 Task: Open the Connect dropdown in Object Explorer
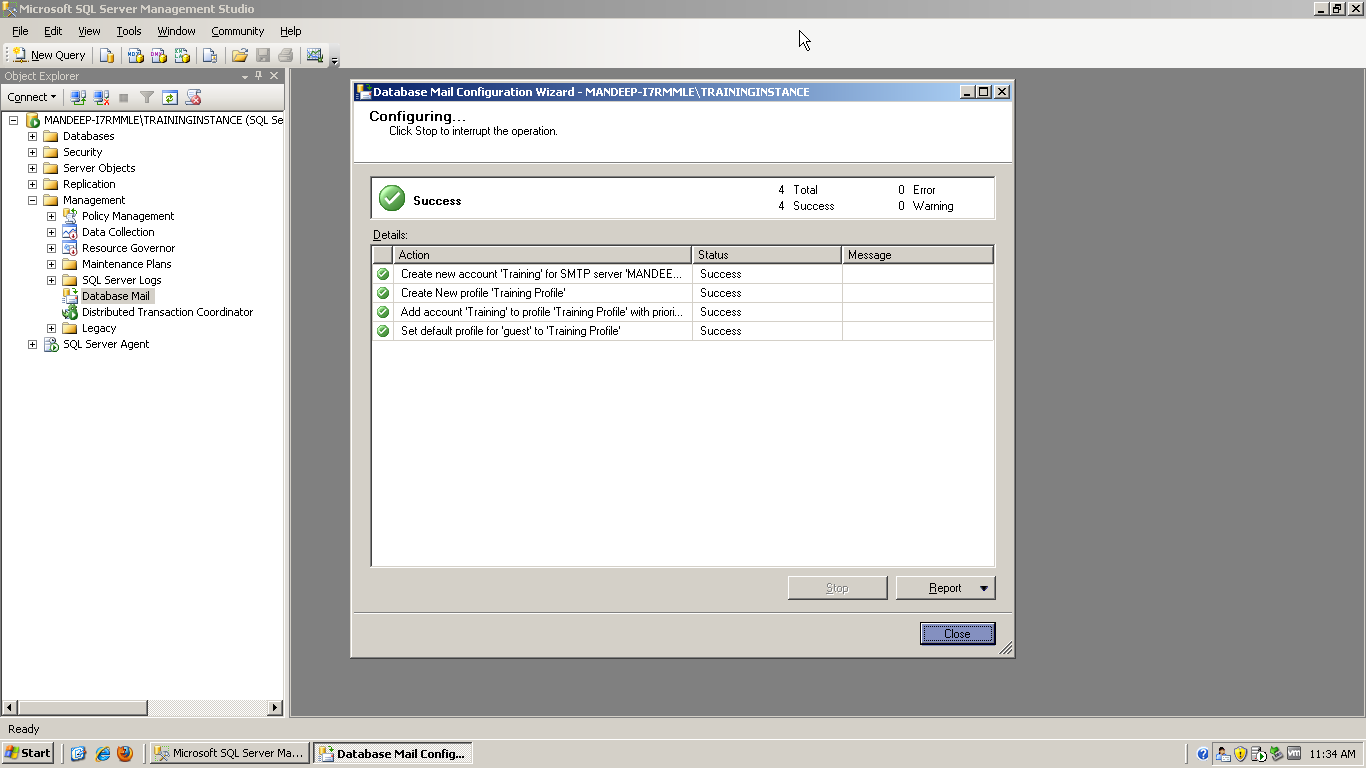[32, 97]
